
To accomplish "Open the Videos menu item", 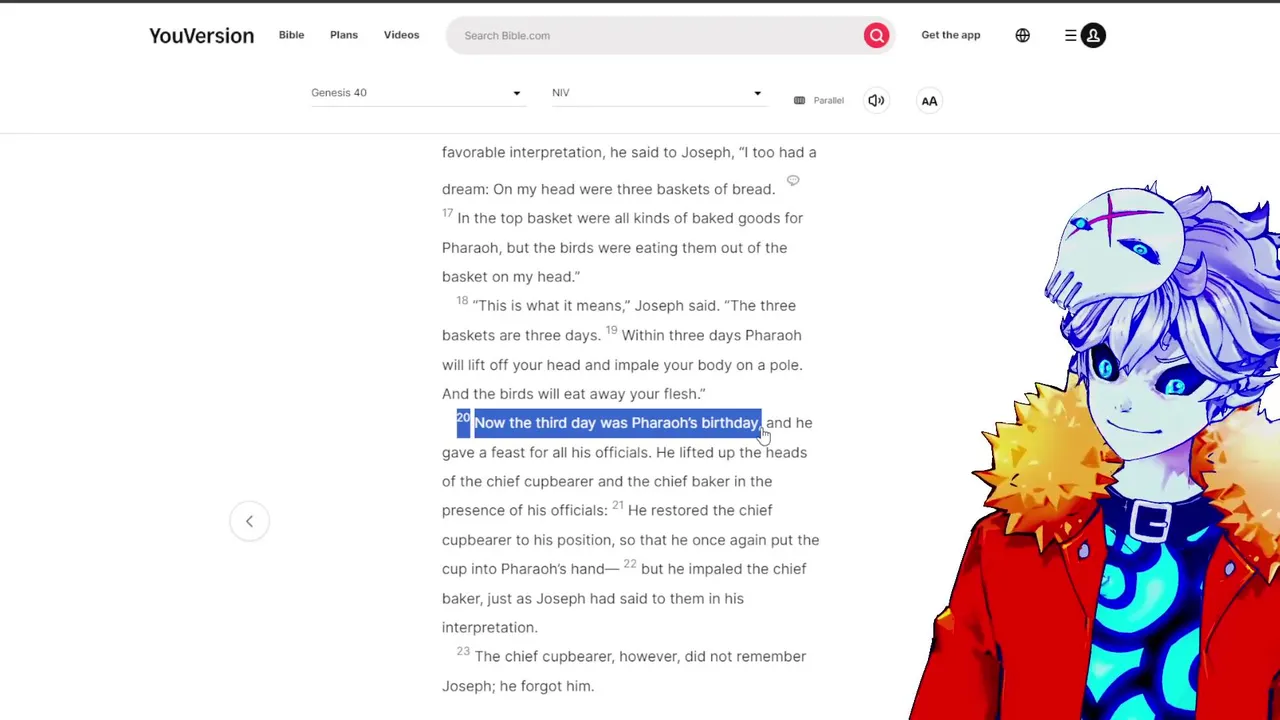I will tap(401, 35).
